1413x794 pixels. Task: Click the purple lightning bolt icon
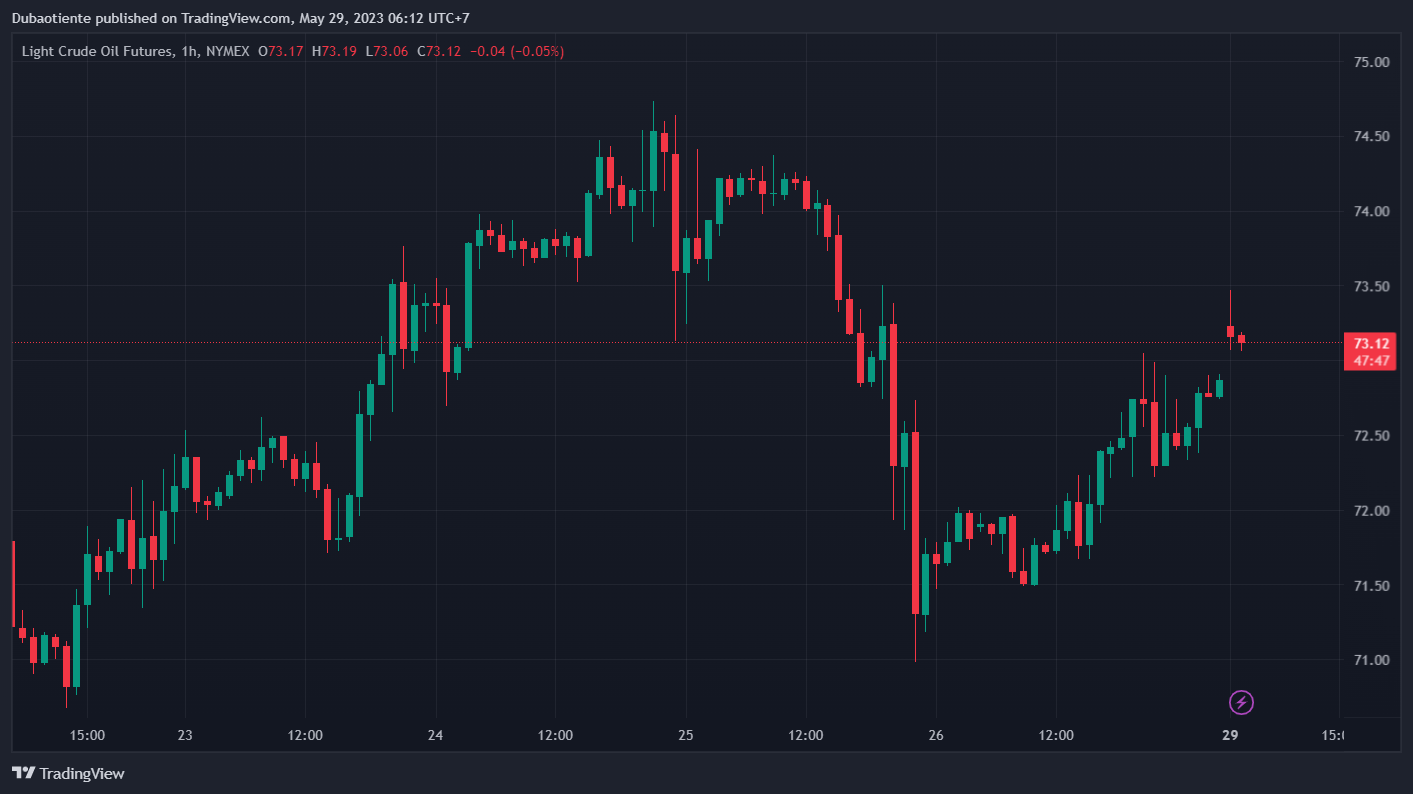coord(1241,702)
